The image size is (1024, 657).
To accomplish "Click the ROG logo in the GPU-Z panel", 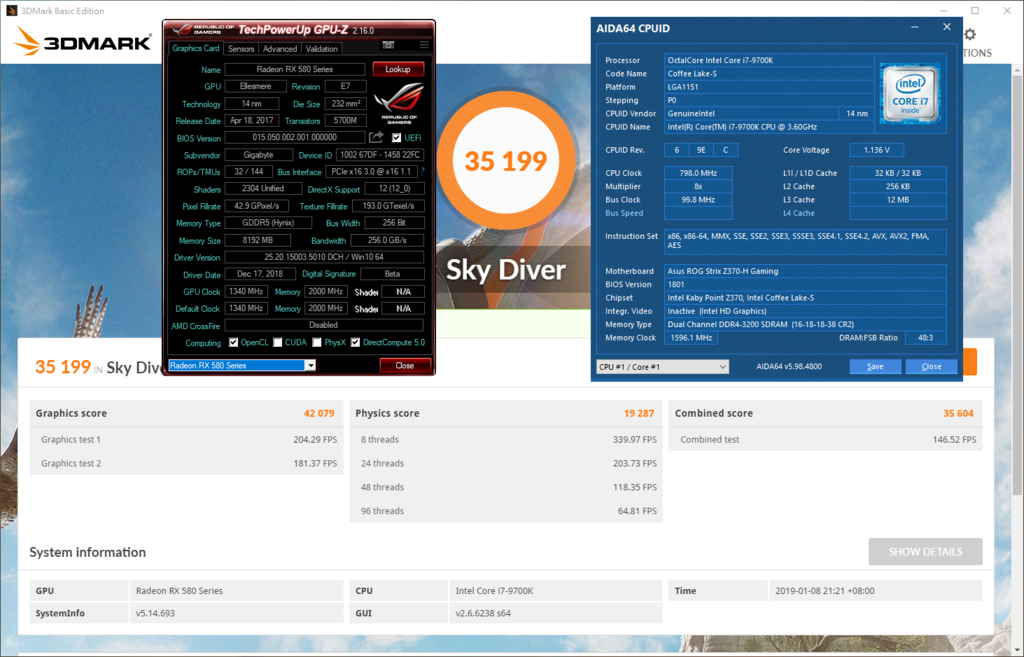I will (398, 104).
